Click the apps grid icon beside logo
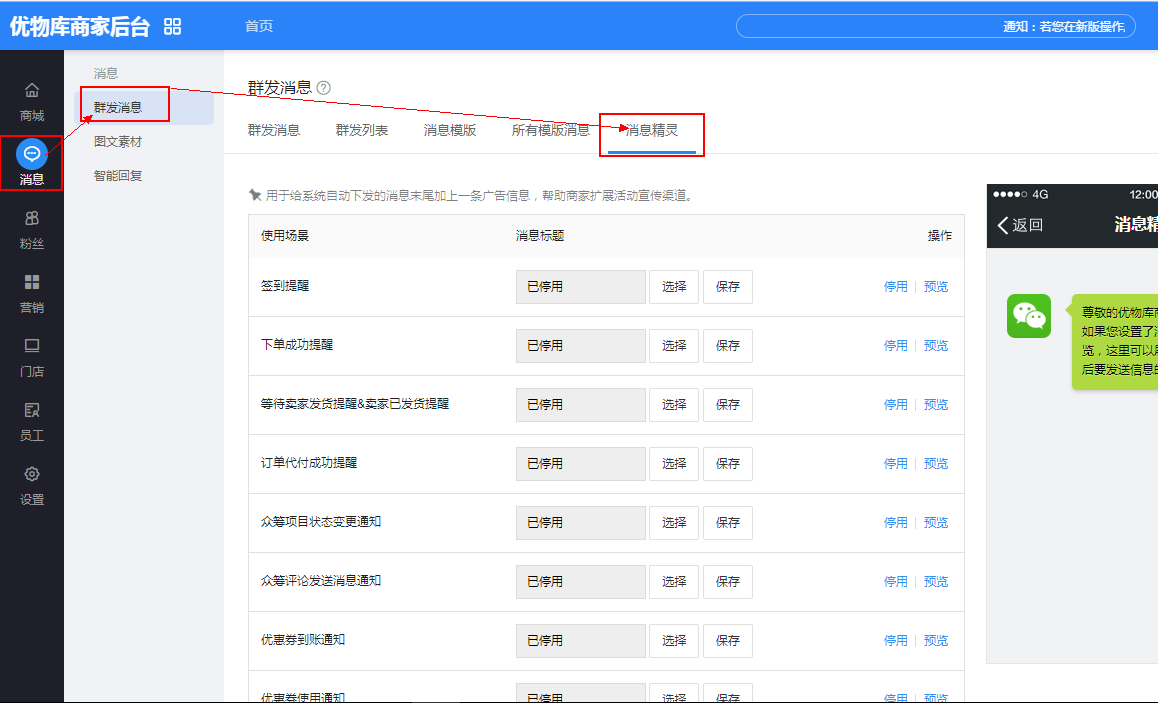This screenshot has height=703, width=1158. click(x=173, y=27)
